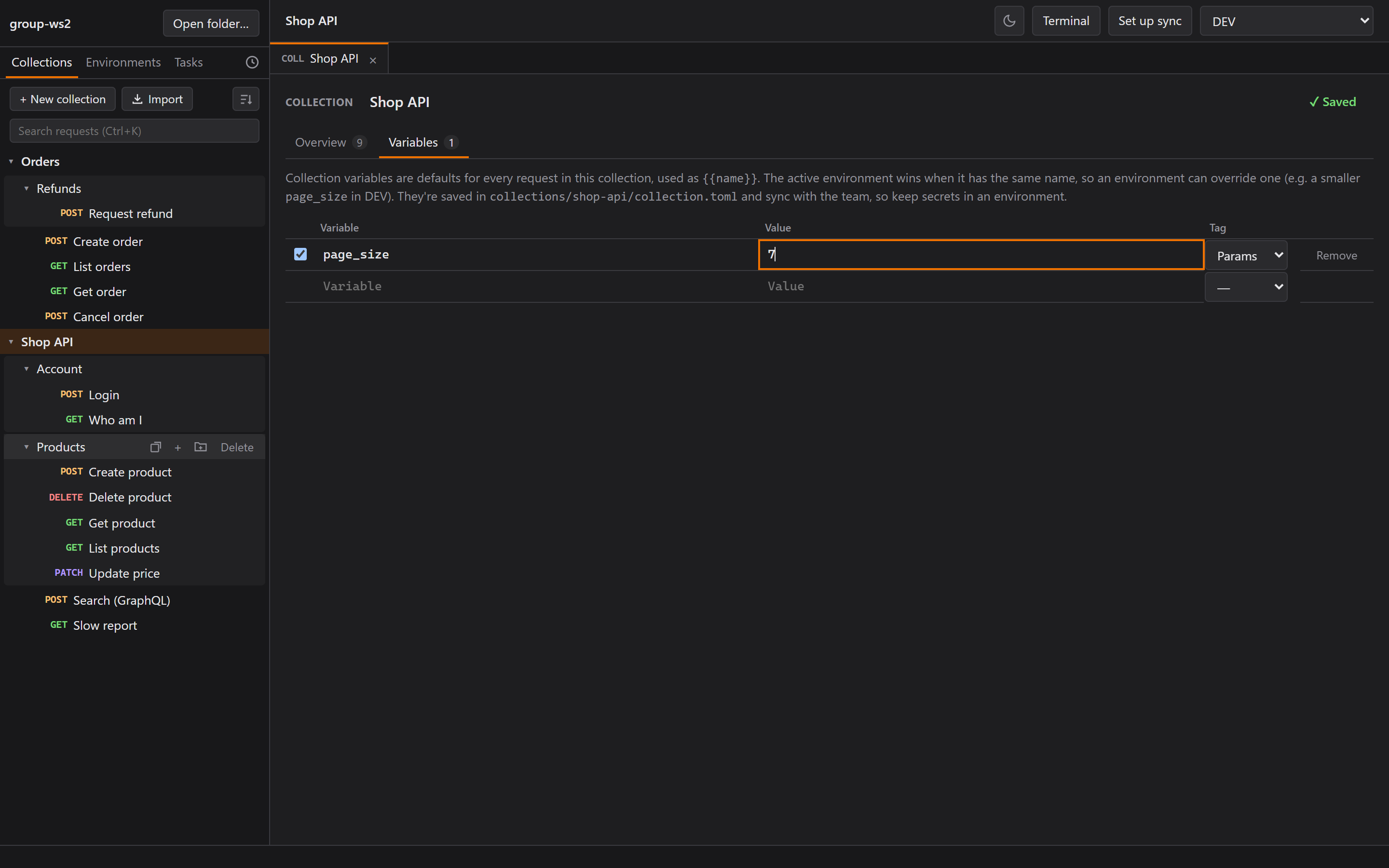The width and height of the screenshot is (1389, 868).
Task: Open the Request refund request
Action: click(x=135, y=214)
